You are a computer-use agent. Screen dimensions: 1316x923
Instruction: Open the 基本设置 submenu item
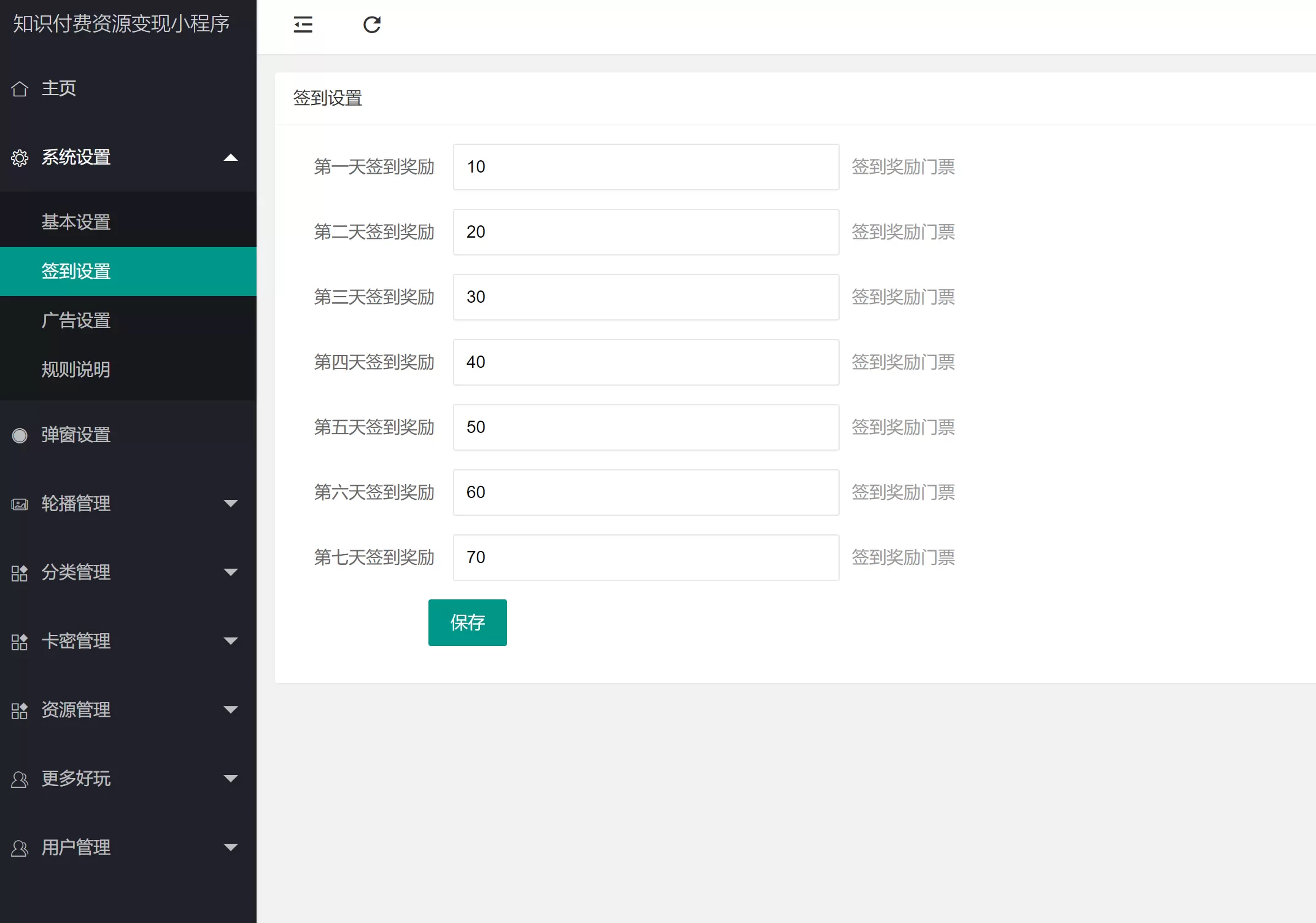pyautogui.click(x=76, y=222)
